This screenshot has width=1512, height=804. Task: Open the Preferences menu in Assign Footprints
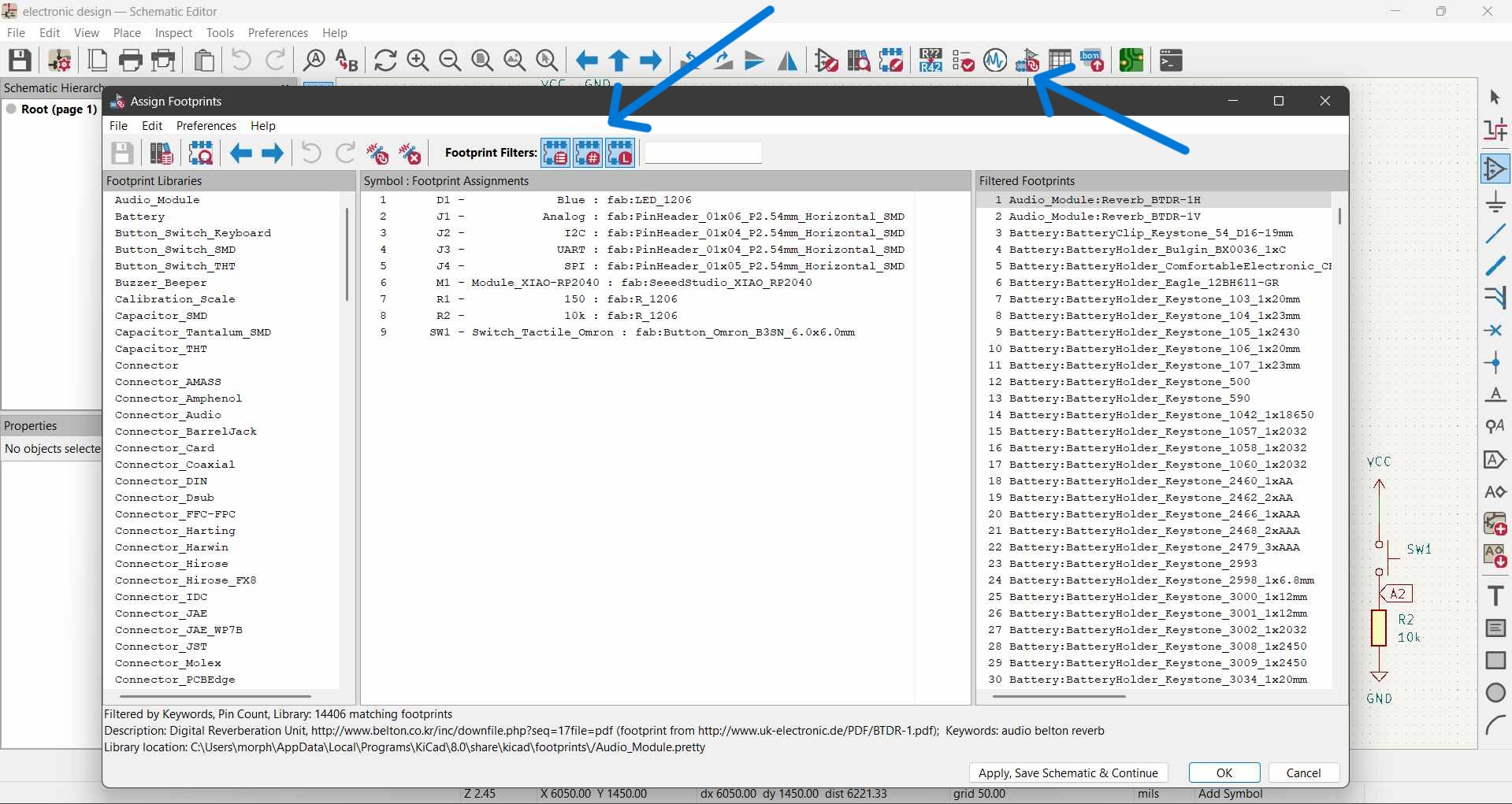206,126
